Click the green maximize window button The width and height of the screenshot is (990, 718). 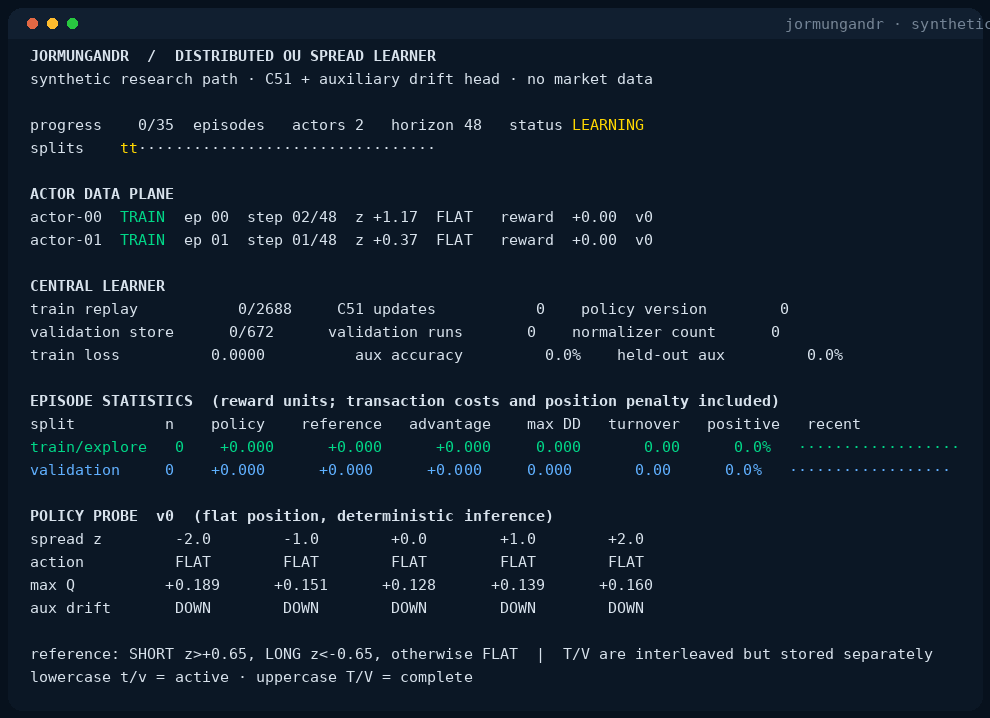tap(73, 23)
